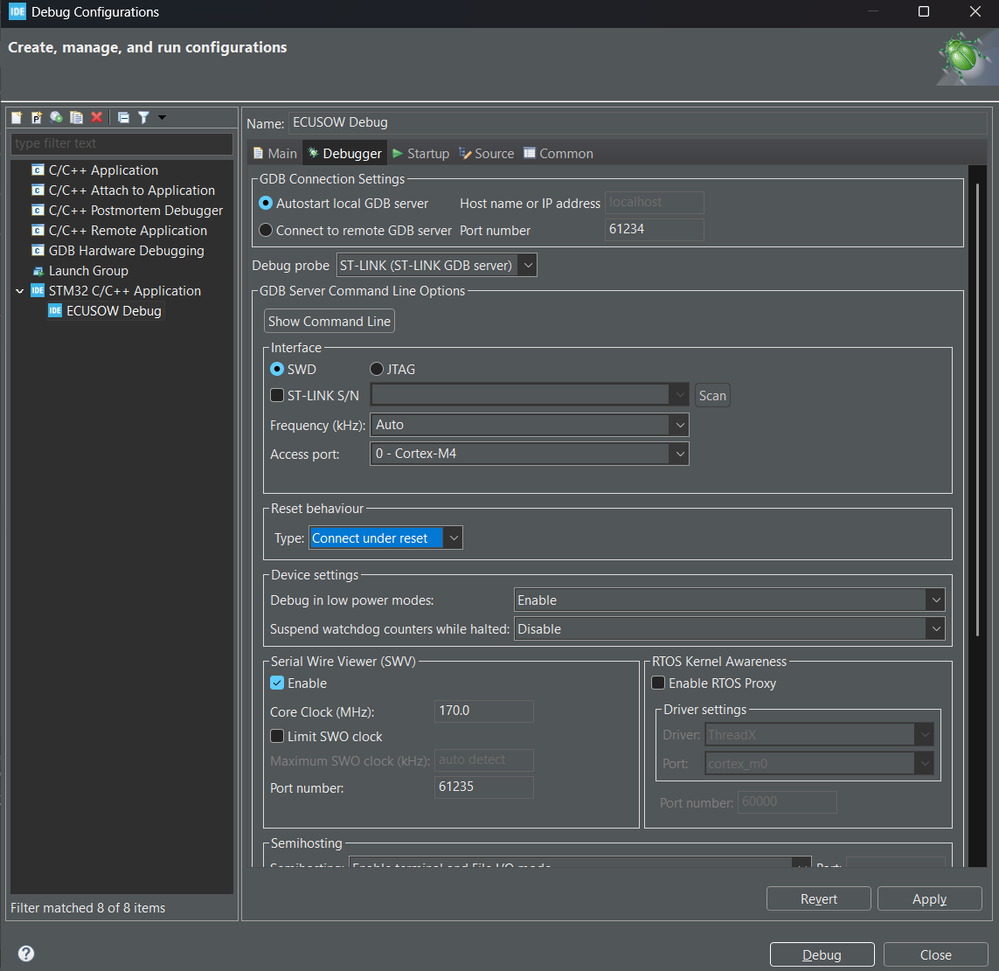Choose the JTAG interface option
Screen dimensions: 999x971
377,369
